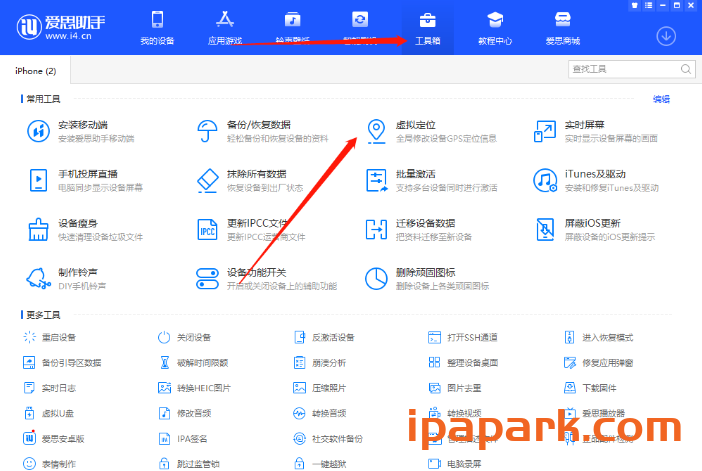This screenshot has height=471, width=702.
Task: Open 实时日志 (Real-time Log)
Action: (49, 388)
